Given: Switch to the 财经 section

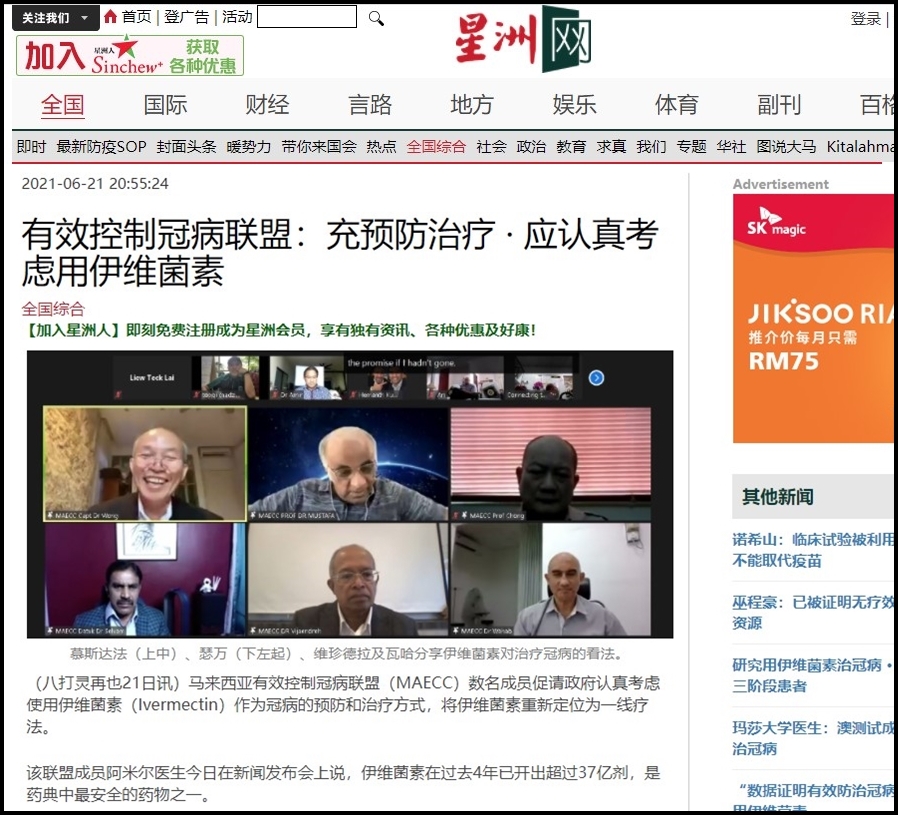Looking at the screenshot, I should 267,105.
